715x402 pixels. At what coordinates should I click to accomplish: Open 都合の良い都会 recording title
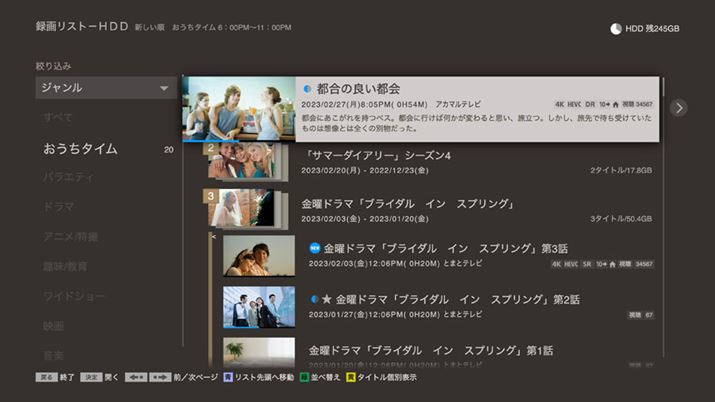(358, 88)
